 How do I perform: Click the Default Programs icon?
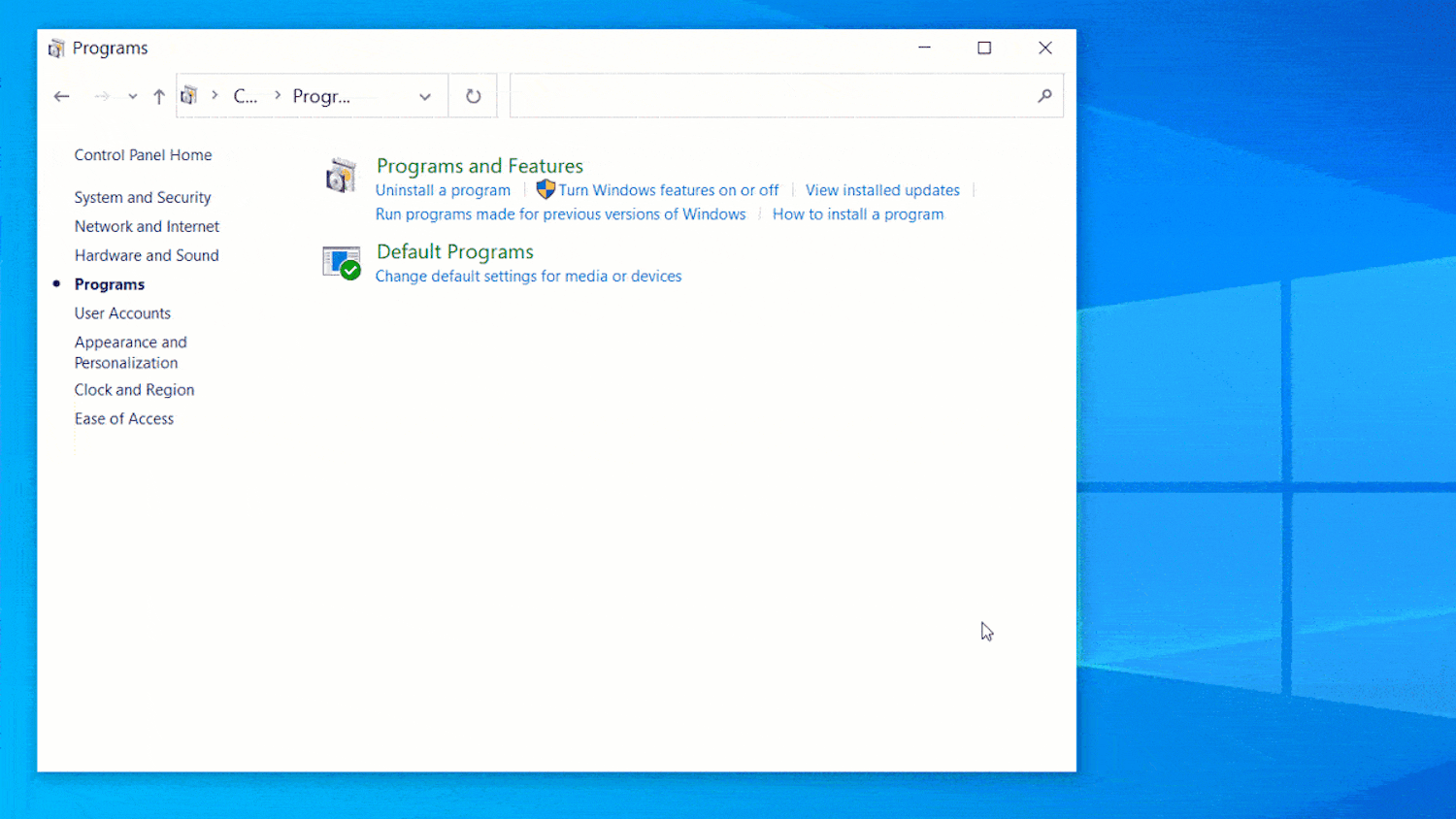pyautogui.click(x=341, y=262)
